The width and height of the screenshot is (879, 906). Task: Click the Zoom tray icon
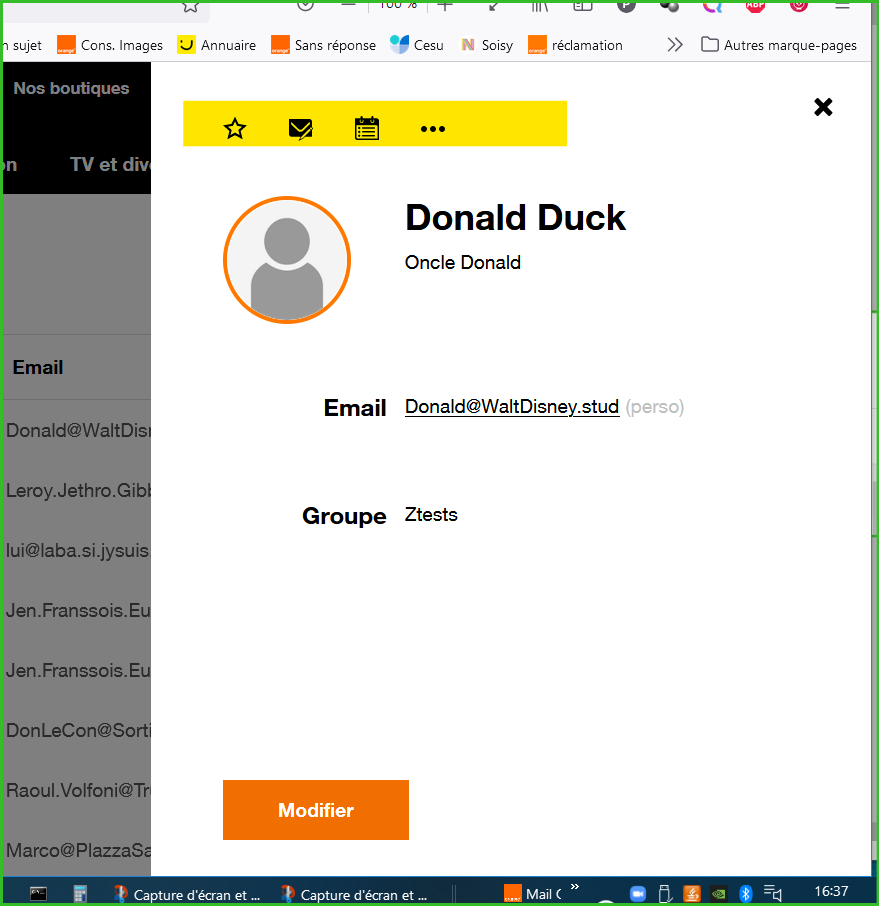click(637, 894)
